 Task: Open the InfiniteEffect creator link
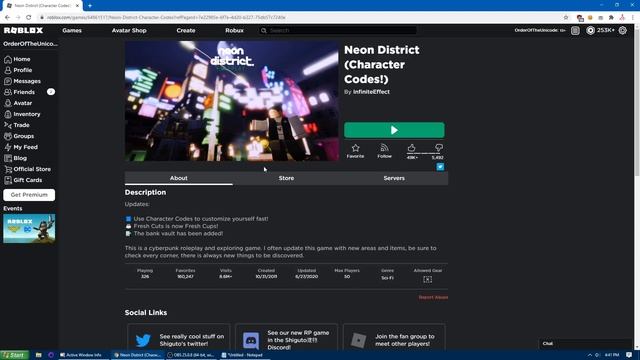coord(371,92)
